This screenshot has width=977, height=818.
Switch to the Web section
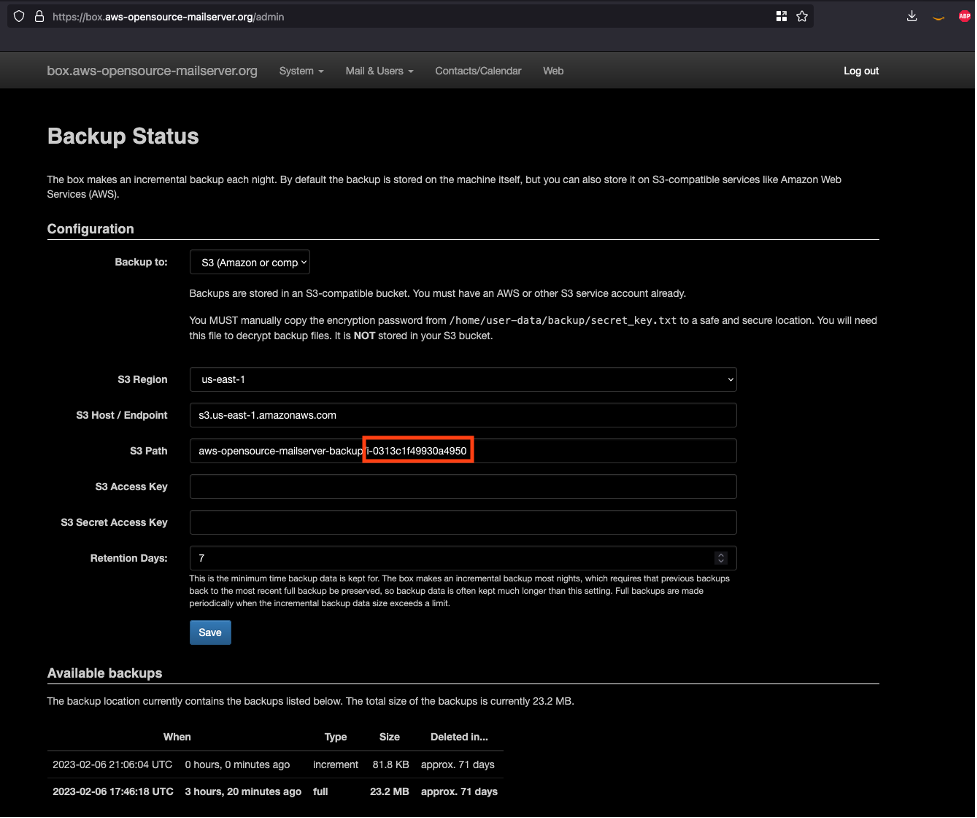click(x=553, y=71)
